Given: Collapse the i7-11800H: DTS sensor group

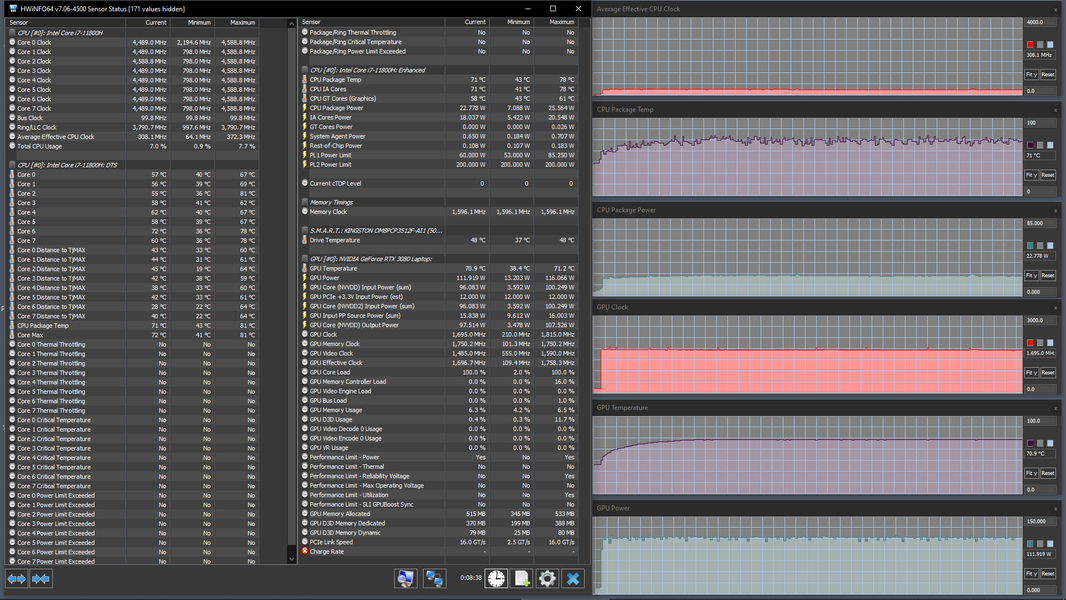Looking at the screenshot, I should [x=12, y=165].
